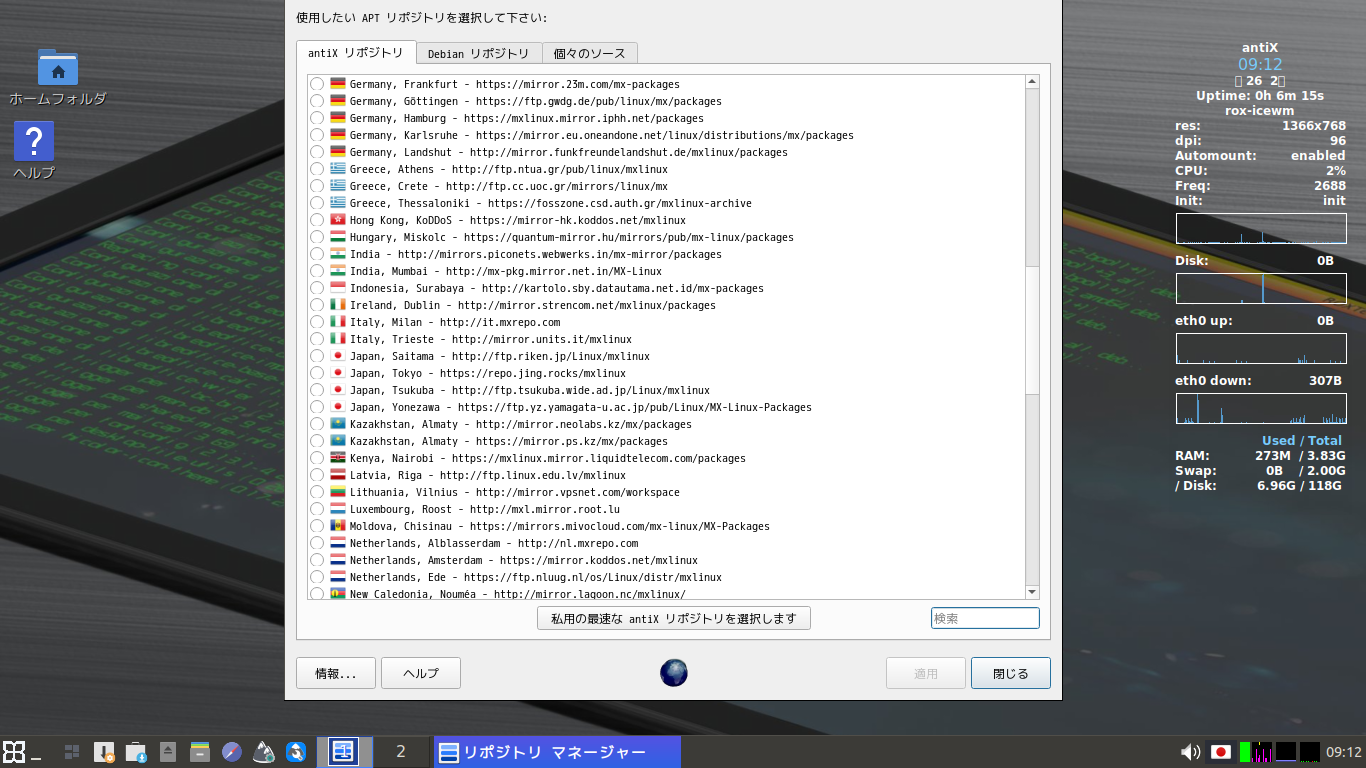The image size is (1366, 768).
Task: Select the Kazakhstan neolabs.kz mirror radio button
Action: 317,424
